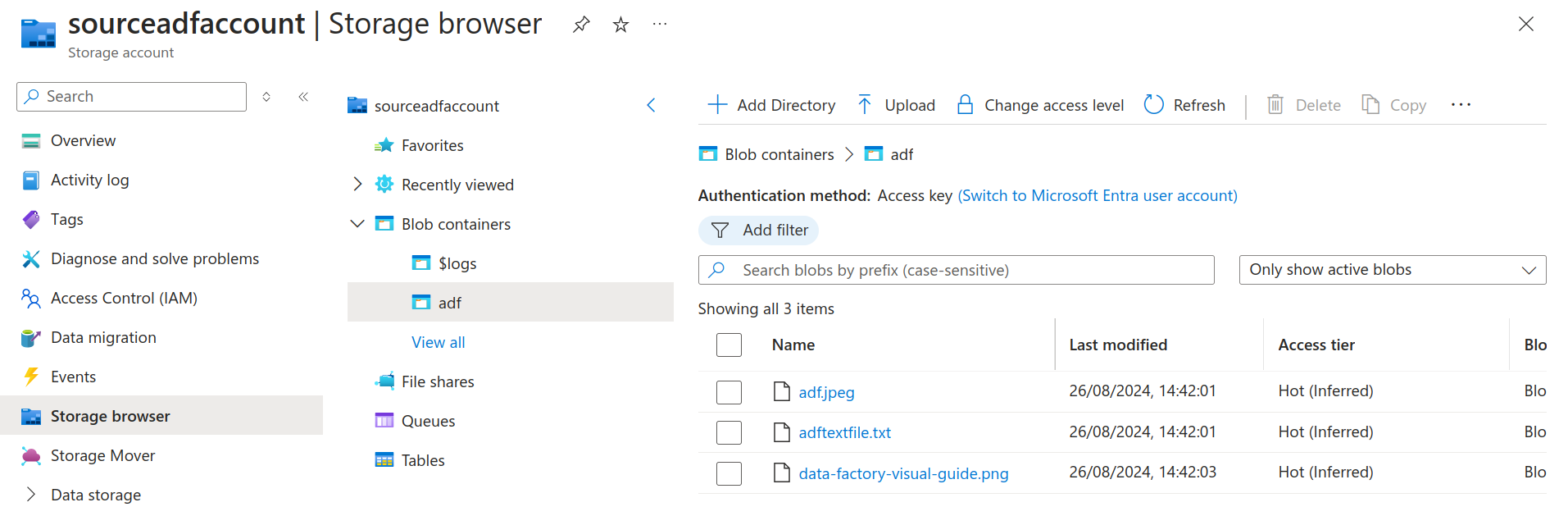Click the file icon beside adf.jpeg

point(782,391)
